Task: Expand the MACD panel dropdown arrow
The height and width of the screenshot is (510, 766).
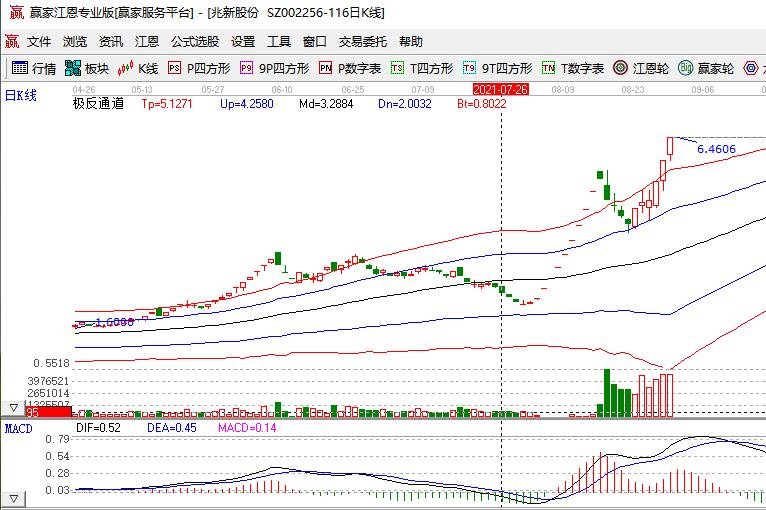Action: [13, 499]
